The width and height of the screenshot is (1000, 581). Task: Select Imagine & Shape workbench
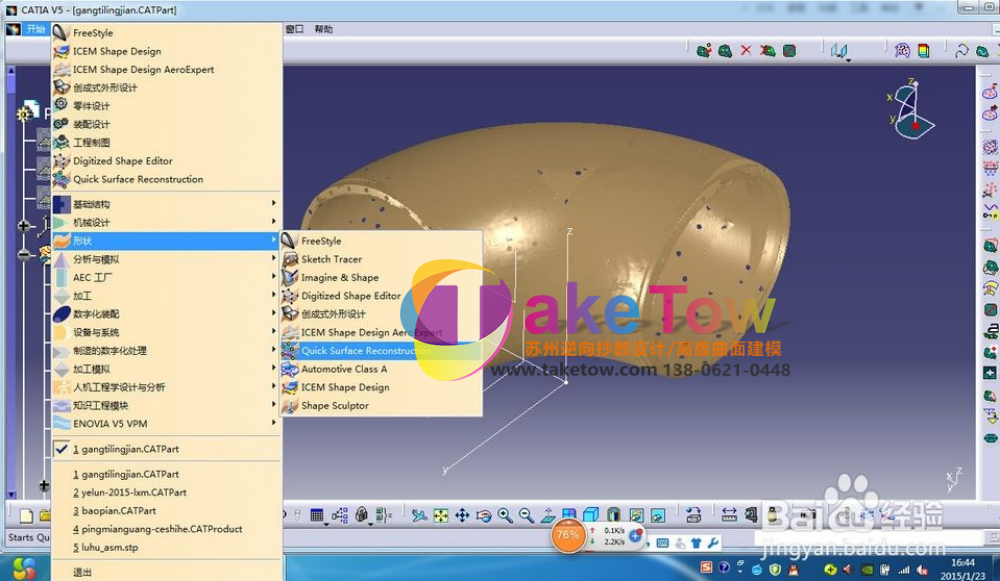(381, 277)
